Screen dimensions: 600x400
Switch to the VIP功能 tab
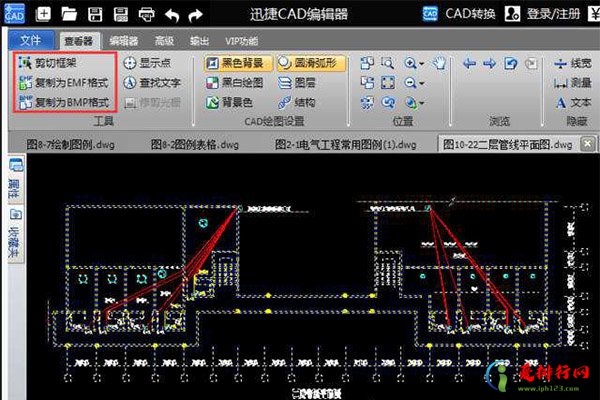(x=241, y=41)
